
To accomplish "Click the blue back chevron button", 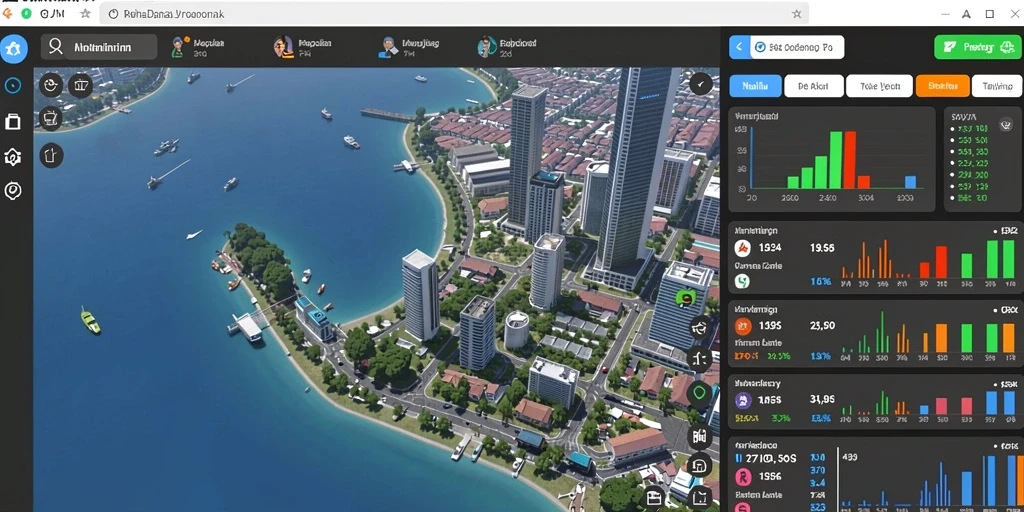I will tap(739, 47).
